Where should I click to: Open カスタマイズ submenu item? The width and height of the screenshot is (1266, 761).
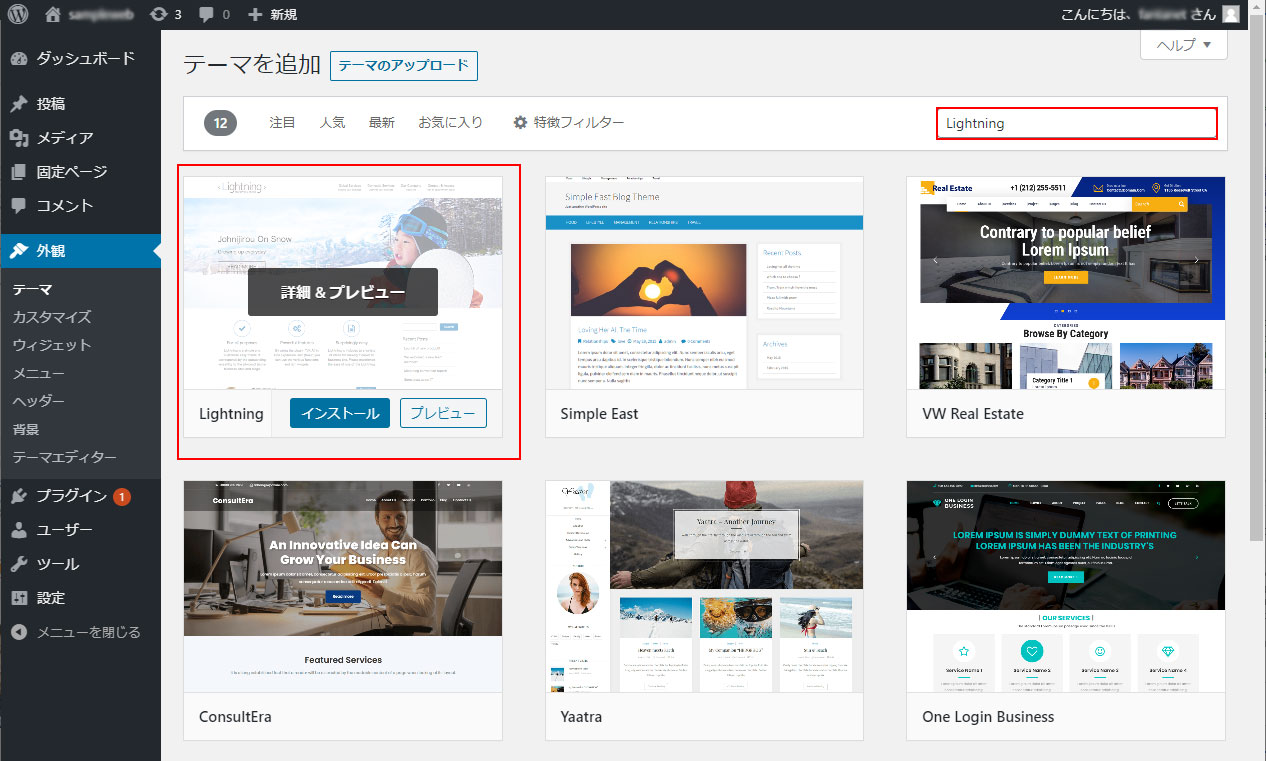[x=52, y=317]
